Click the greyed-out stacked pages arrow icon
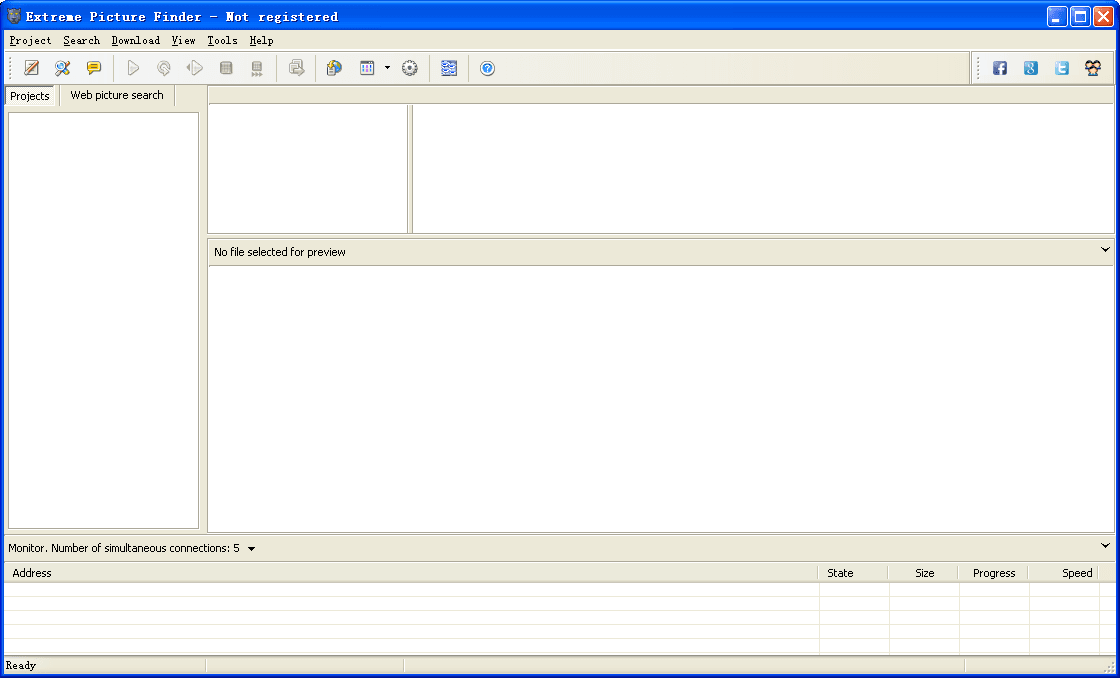This screenshot has width=1120, height=678. point(296,68)
